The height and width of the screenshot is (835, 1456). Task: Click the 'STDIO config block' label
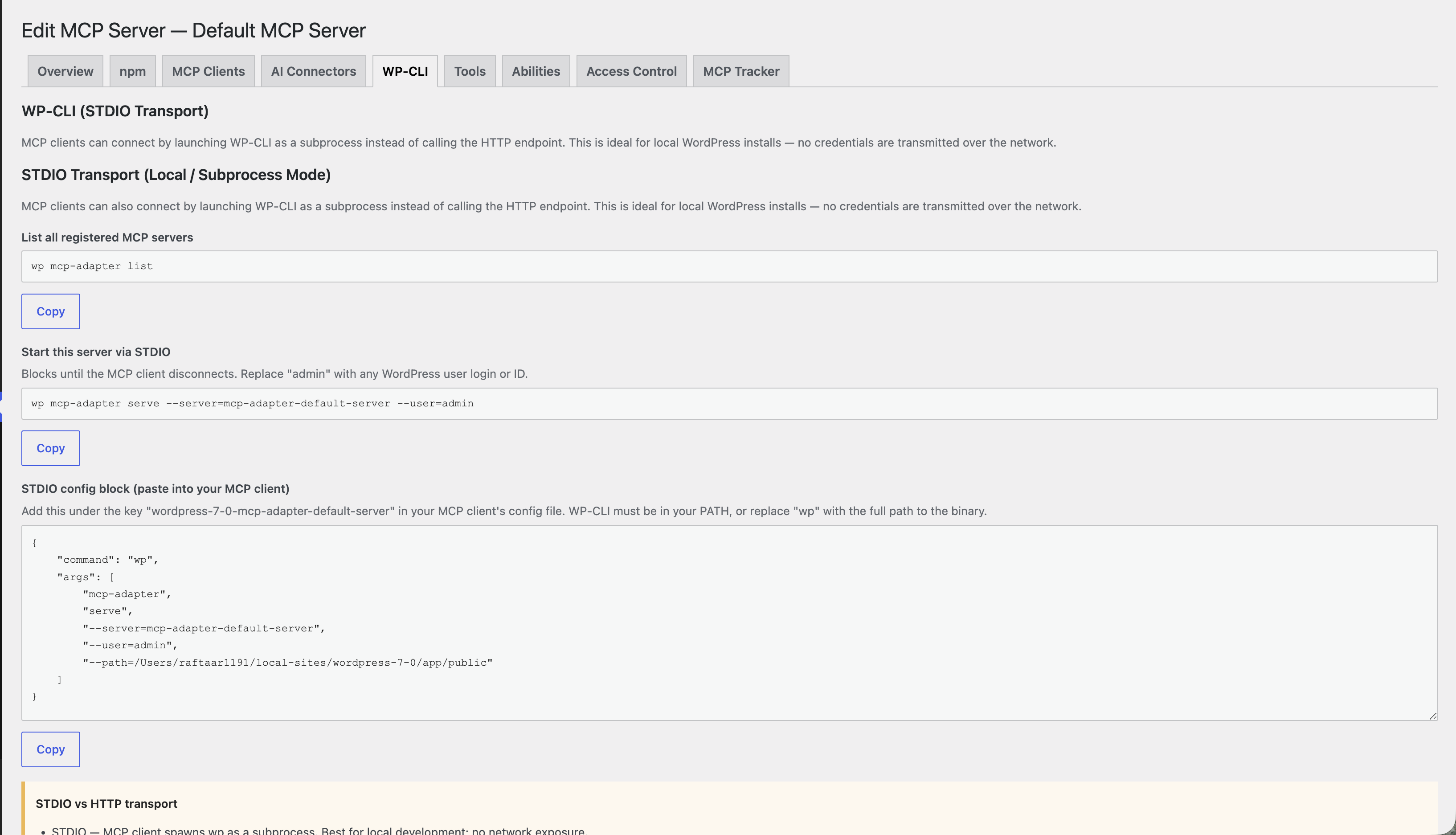[x=155, y=489]
